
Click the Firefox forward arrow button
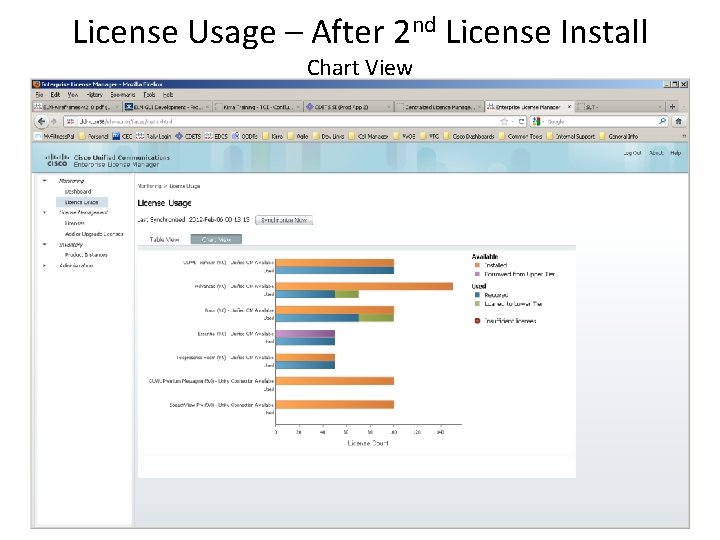54,121
